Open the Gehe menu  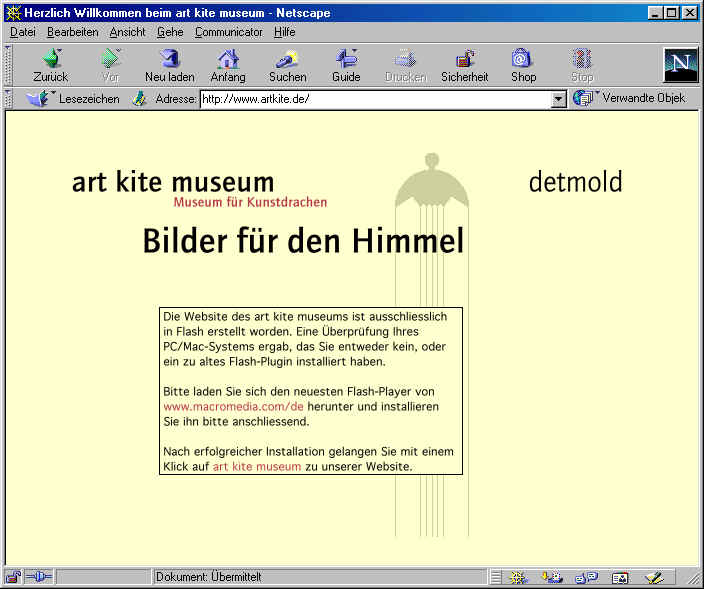170,32
